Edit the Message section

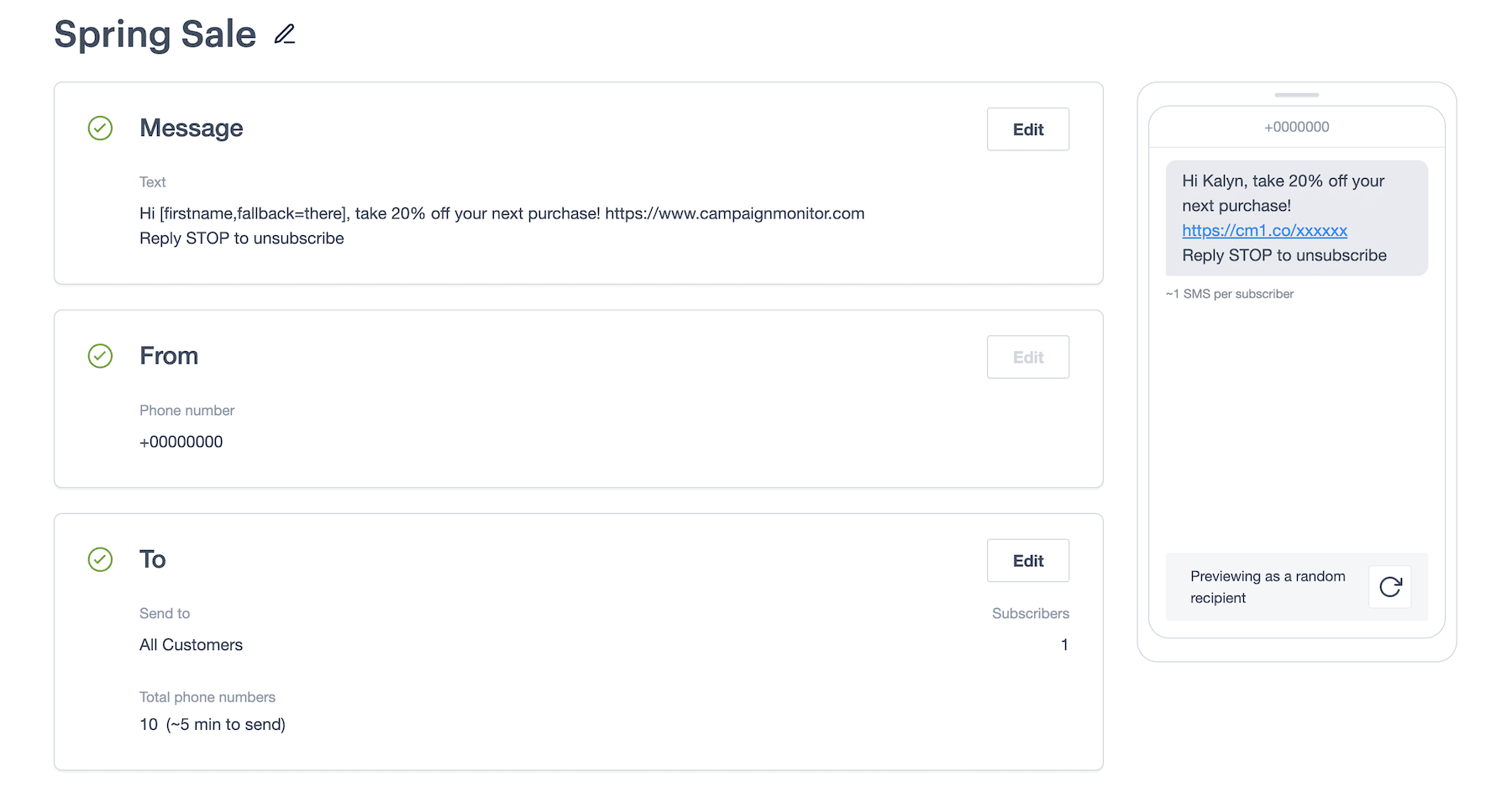[1027, 129]
